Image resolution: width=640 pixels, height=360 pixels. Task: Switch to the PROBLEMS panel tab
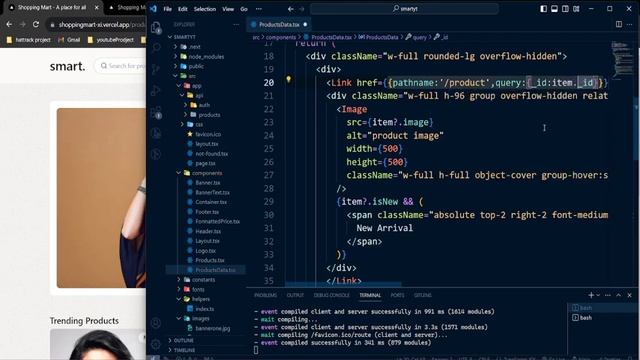[265, 295]
